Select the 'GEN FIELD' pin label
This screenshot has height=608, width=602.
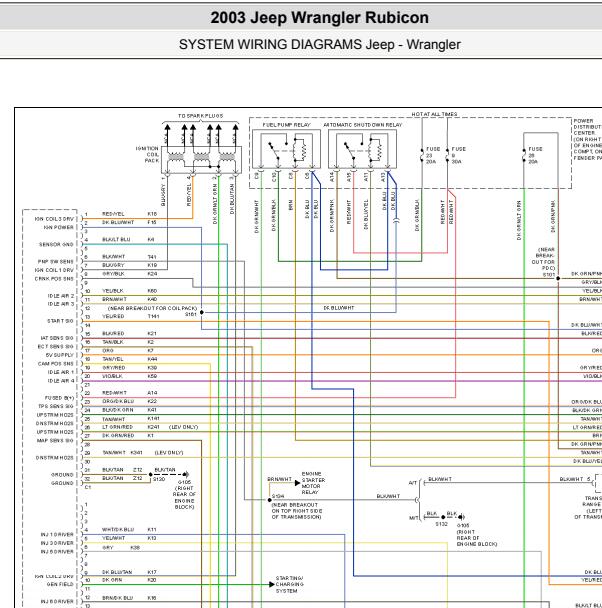60,584
